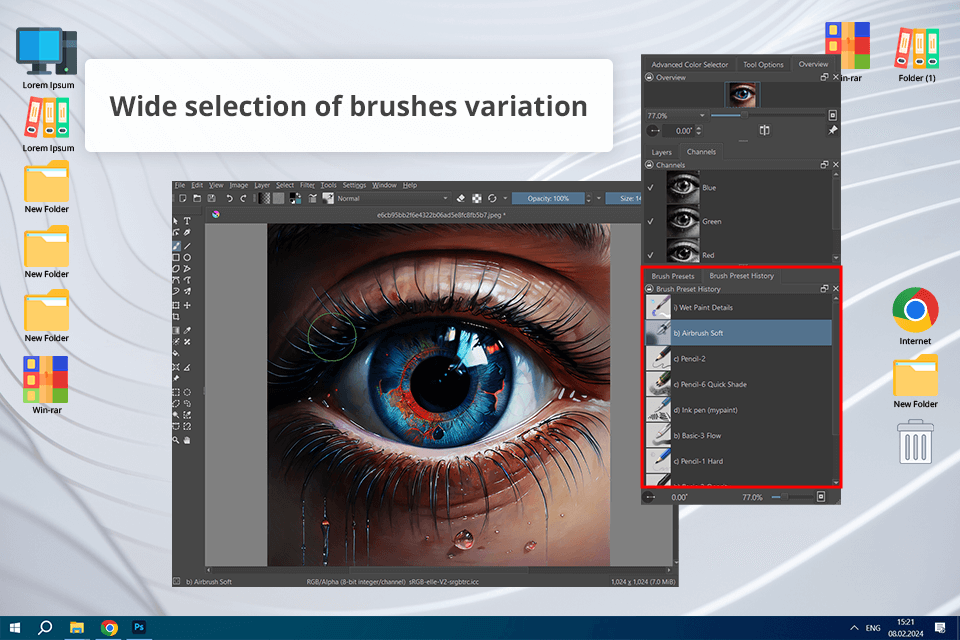Toggle Eraser mode in toolbar

point(461,198)
